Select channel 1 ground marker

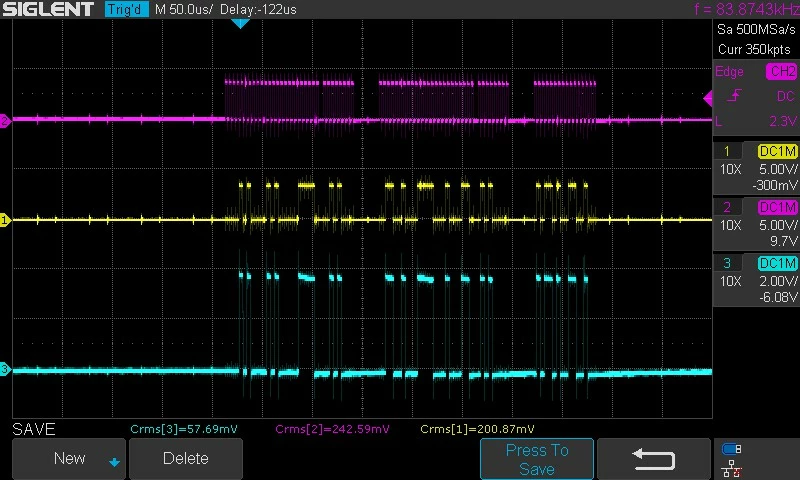(5, 220)
